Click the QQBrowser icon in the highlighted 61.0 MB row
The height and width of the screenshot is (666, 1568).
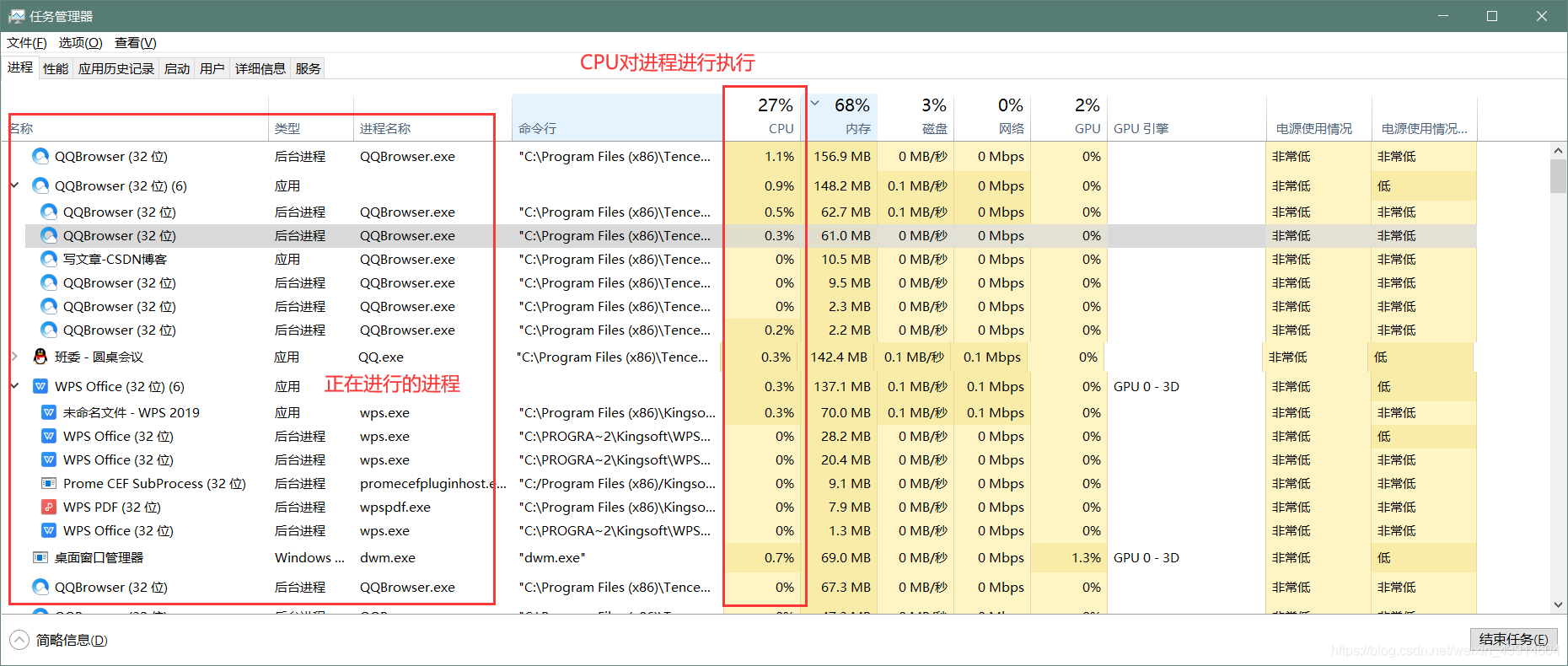[x=49, y=235]
